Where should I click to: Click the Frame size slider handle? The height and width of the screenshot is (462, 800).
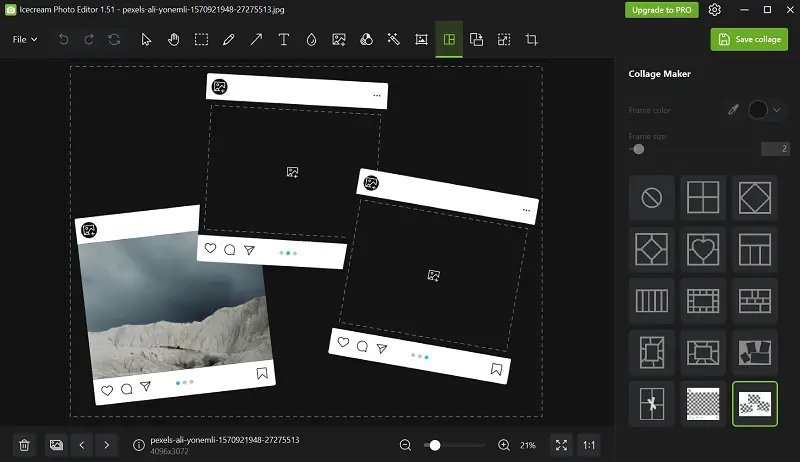[638, 149]
